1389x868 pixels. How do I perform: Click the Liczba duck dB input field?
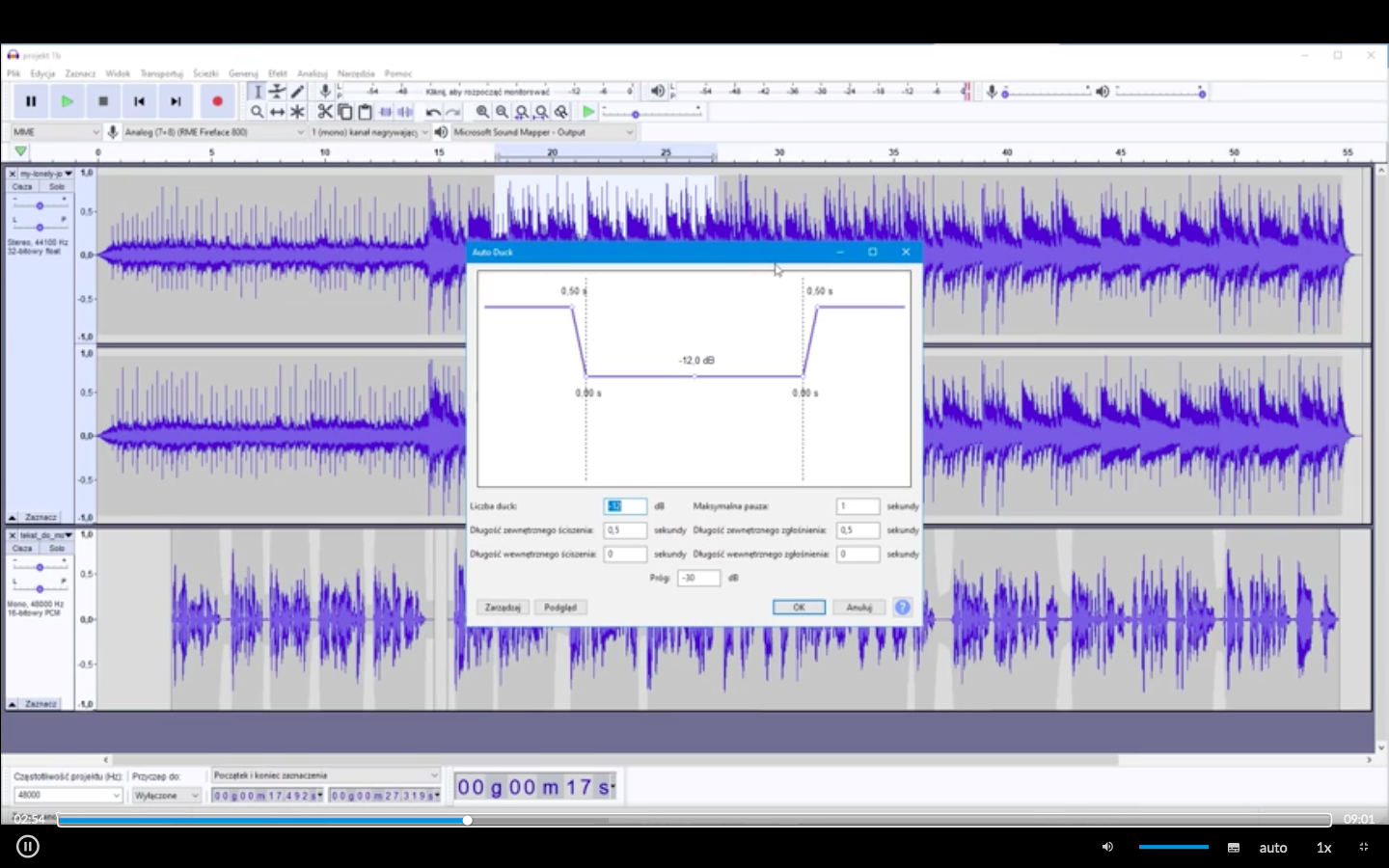(625, 506)
